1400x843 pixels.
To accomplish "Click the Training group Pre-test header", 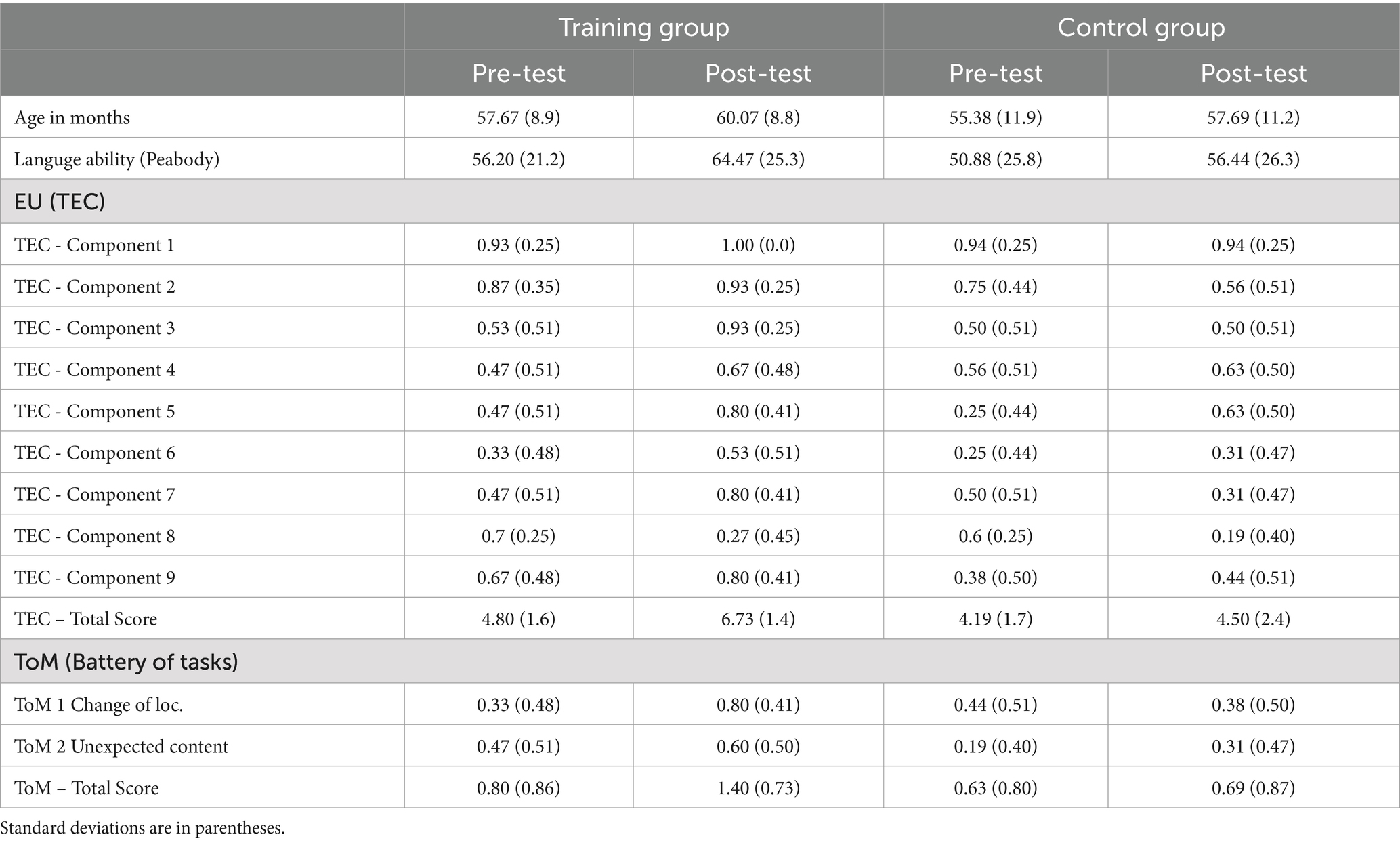I will point(519,73).
